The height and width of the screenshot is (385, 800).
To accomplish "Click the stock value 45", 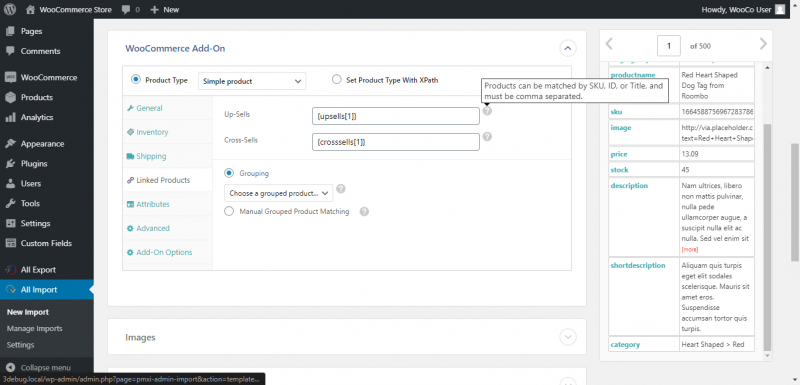I will 686,170.
